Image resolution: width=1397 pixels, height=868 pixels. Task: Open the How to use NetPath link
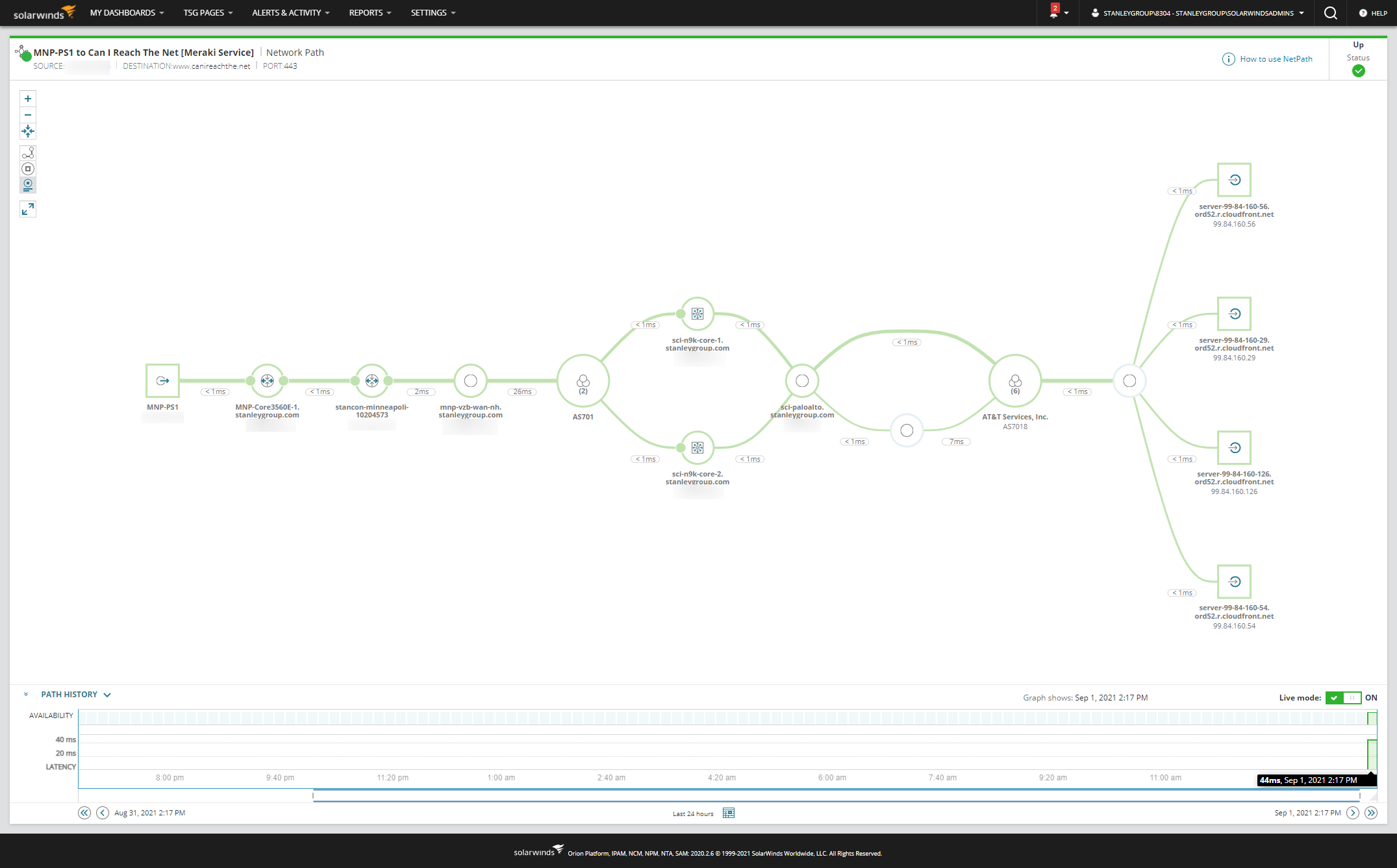1276,59
